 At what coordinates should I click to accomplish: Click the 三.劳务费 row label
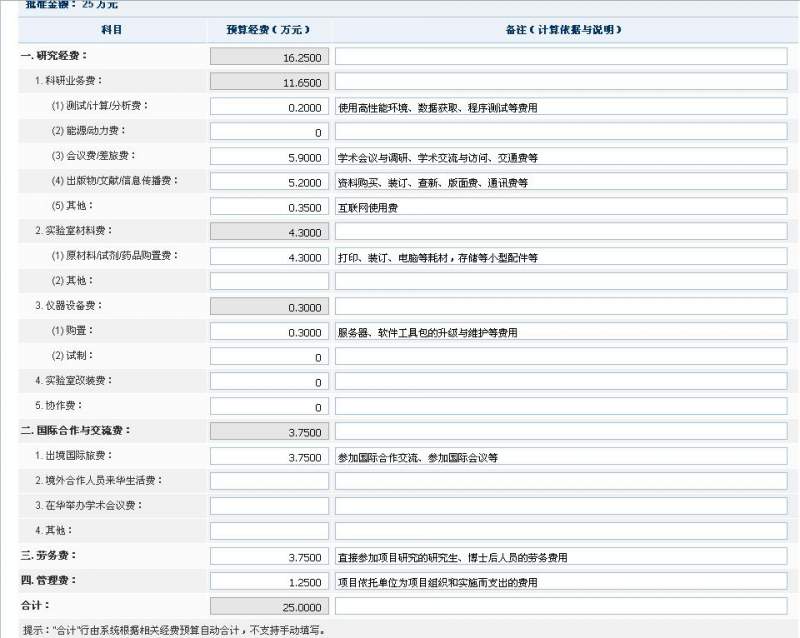pos(48,555)
